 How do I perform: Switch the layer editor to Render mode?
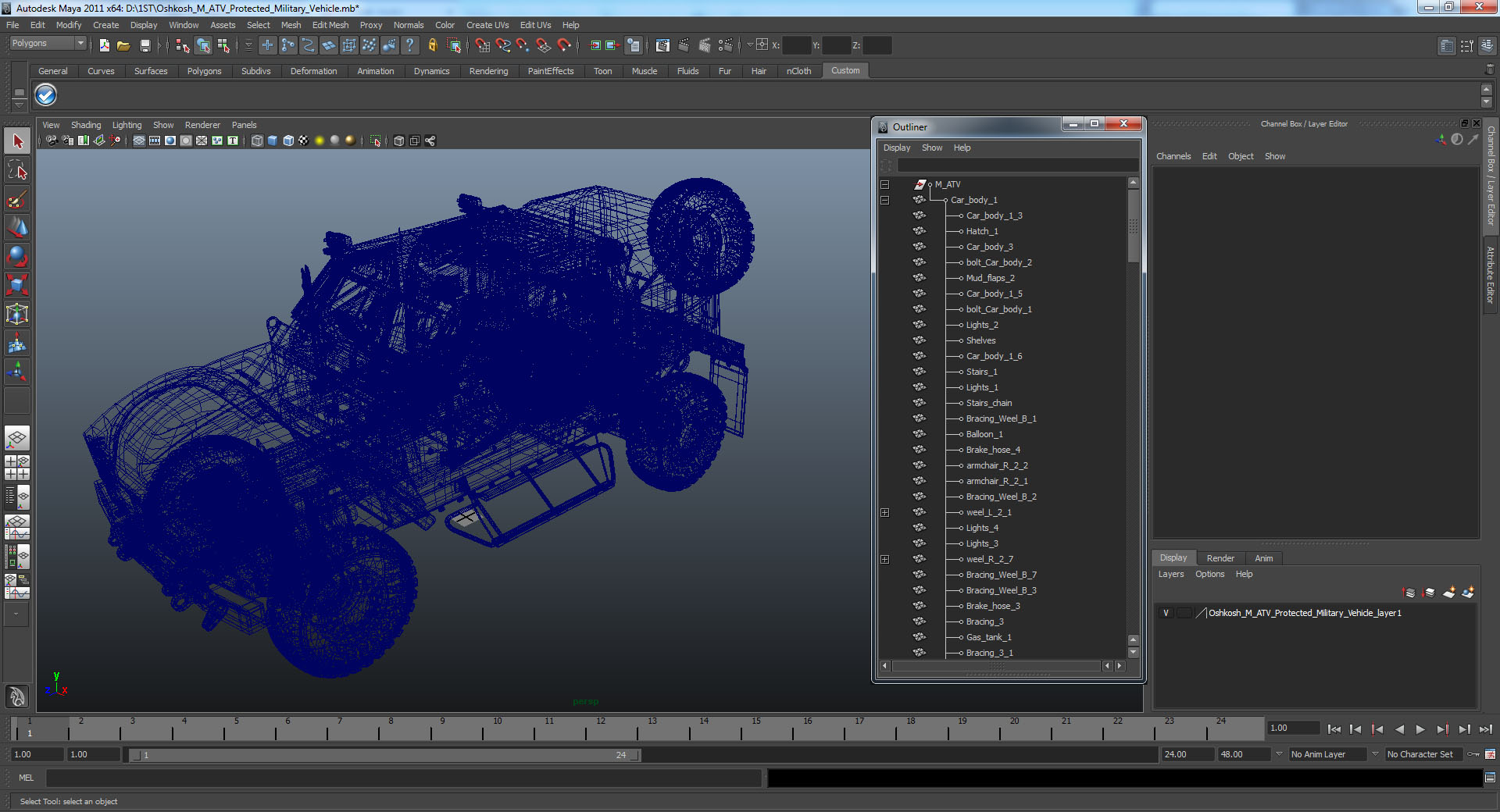pyautogui.click(x=1220, y=558)
